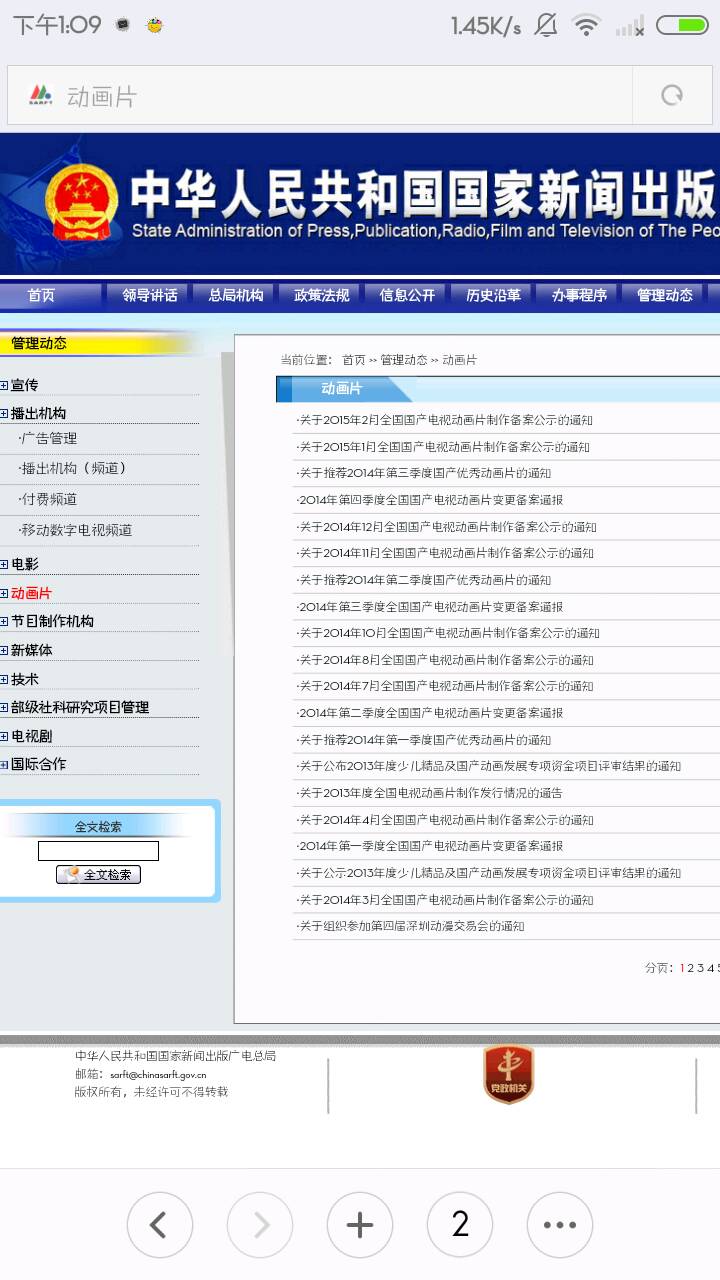Tap the browser forward arrow button

click(x=259, y=1224)
